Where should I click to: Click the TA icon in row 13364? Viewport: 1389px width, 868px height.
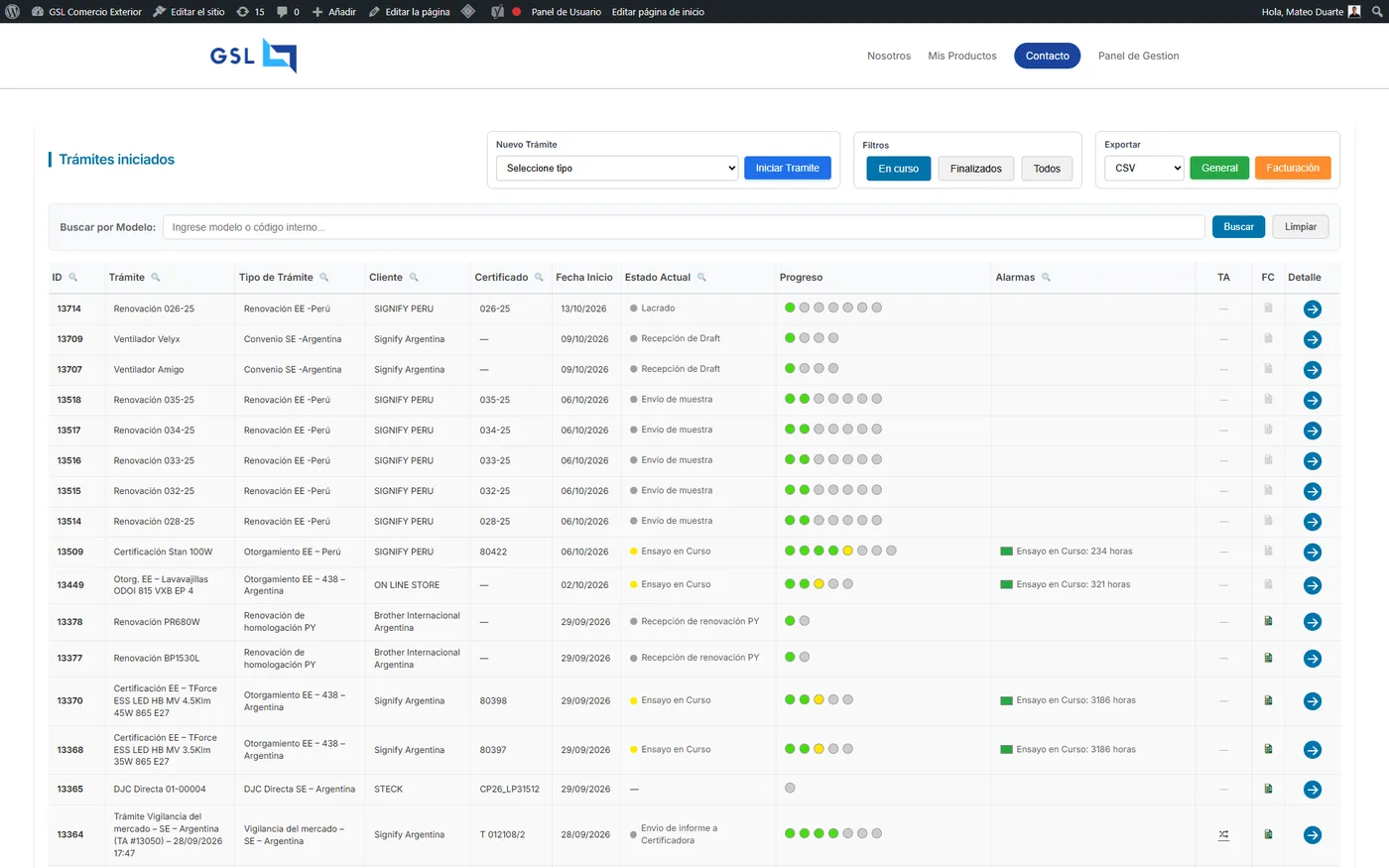pyautogui.click(x=1223, y=835)
